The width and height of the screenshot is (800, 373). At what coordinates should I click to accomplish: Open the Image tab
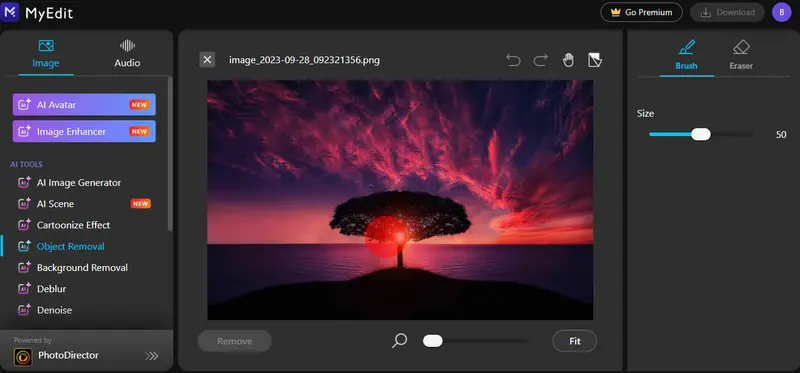coord(46,54)
